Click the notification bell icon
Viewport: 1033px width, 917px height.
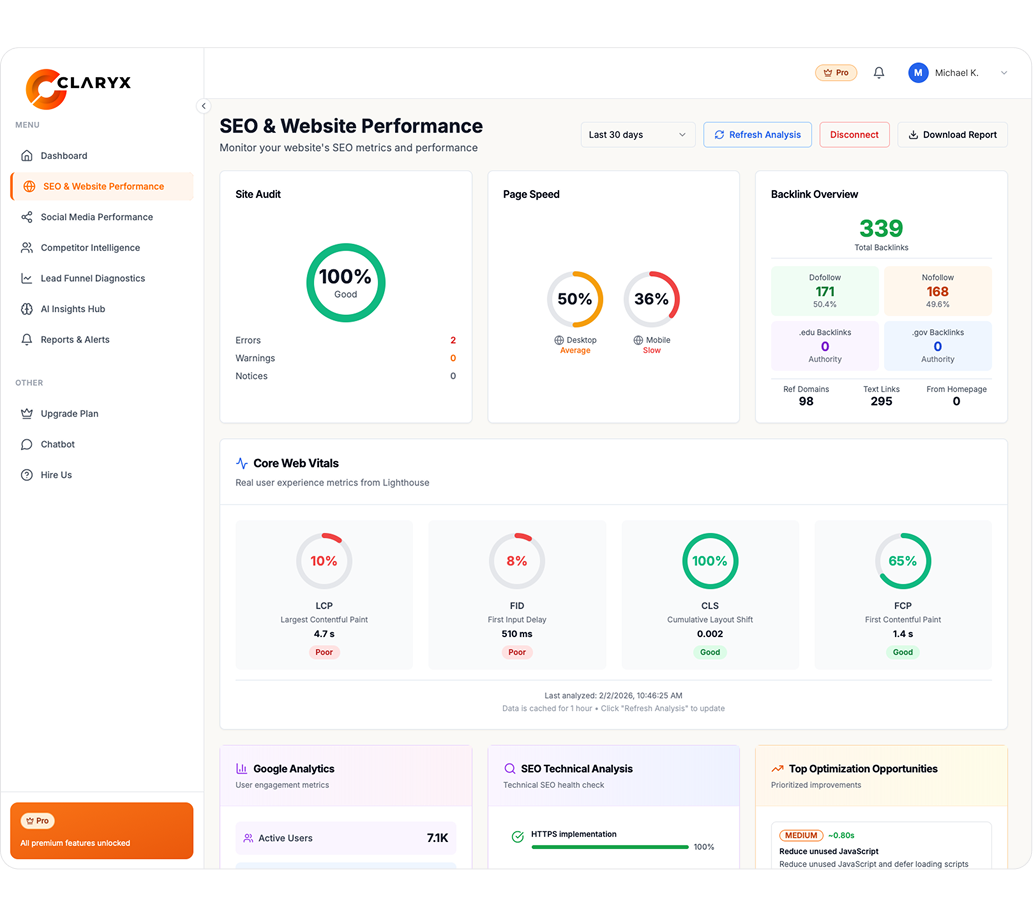[879, 72]
